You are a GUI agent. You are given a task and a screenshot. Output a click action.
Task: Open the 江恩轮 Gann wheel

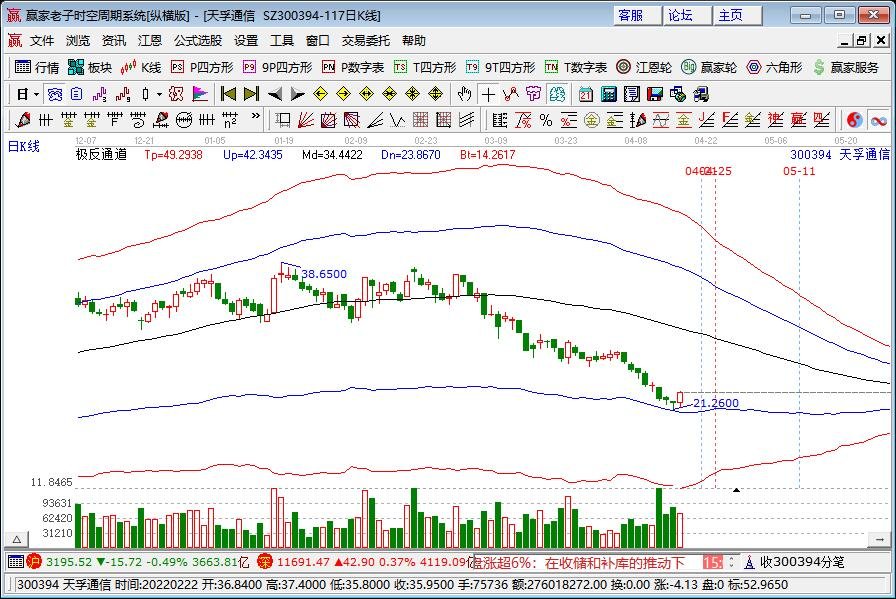click(644, 67)
